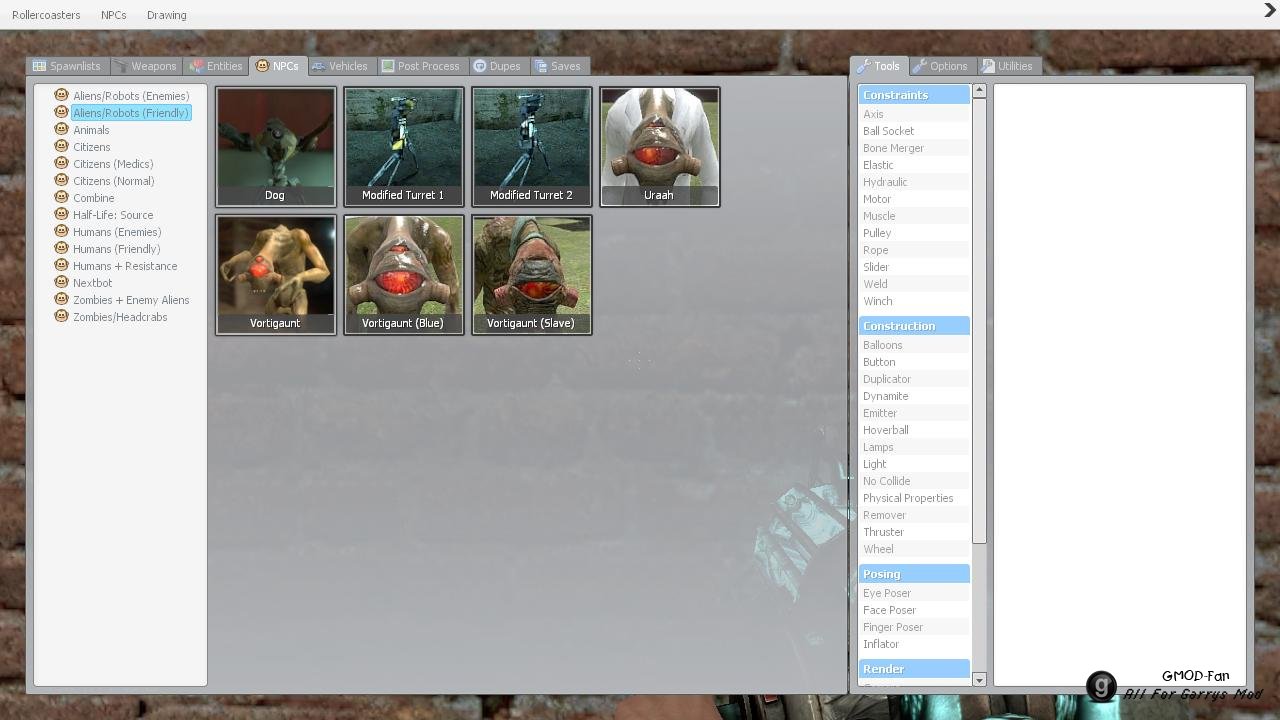Spawn the Modified Turret 1 NPC
The width and height of the screenshot is (1280, 720).
pyautogui.click(x=404, y=147)
